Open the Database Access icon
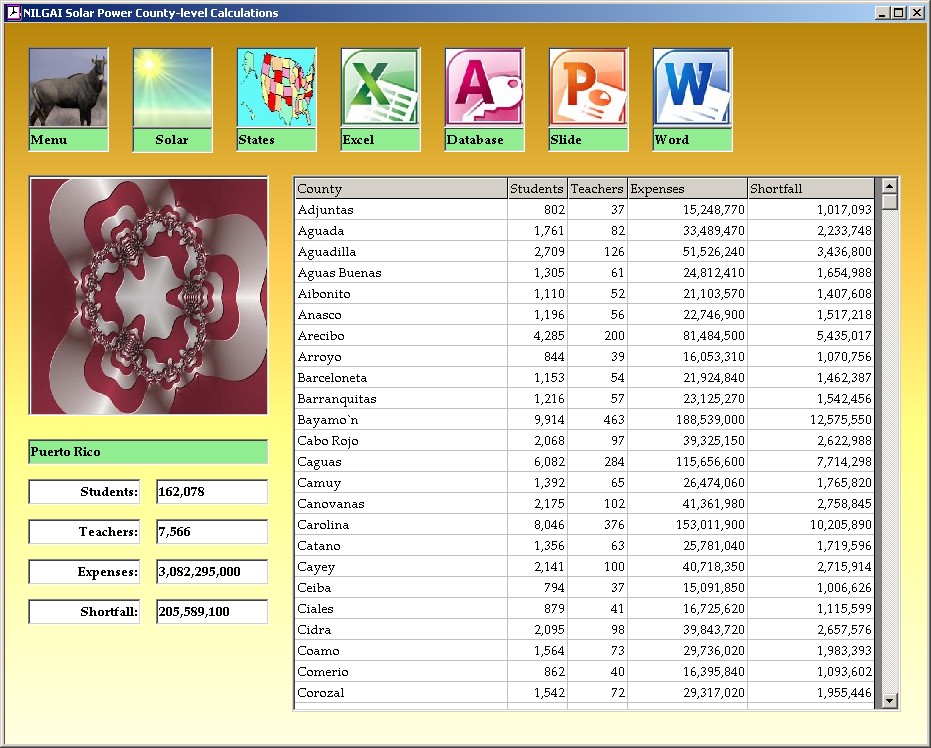The width and height of the screenshot is (931, 748). [x=484, y=88]
